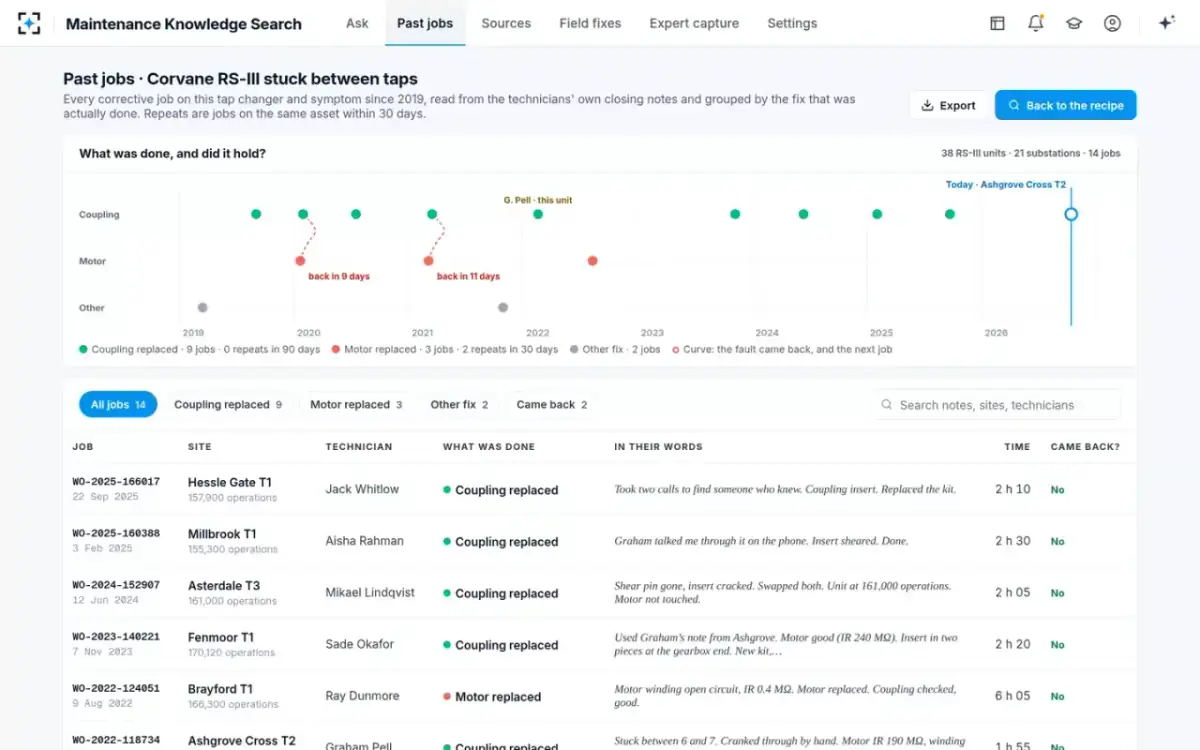Viewport: 1200px width, 750px height.
Task: Sort by the TIME column header
Action: [1017, 447]
